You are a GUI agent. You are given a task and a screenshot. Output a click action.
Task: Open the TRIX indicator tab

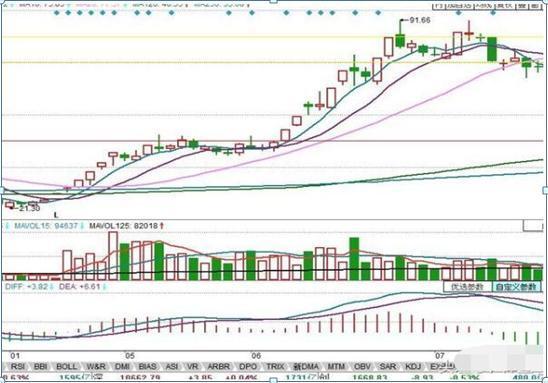[276, 366]
